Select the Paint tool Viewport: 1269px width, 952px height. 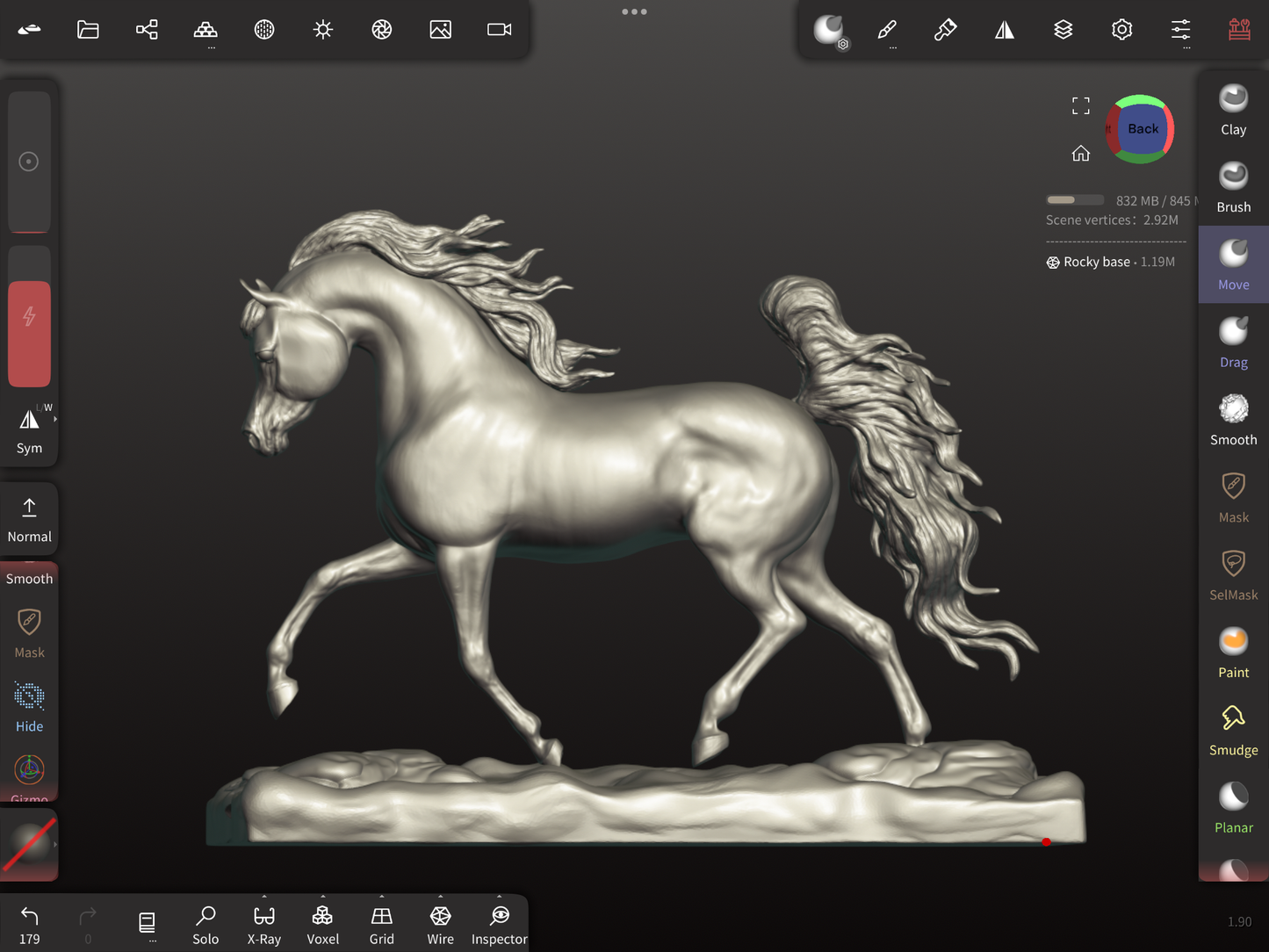point(1233,653)
